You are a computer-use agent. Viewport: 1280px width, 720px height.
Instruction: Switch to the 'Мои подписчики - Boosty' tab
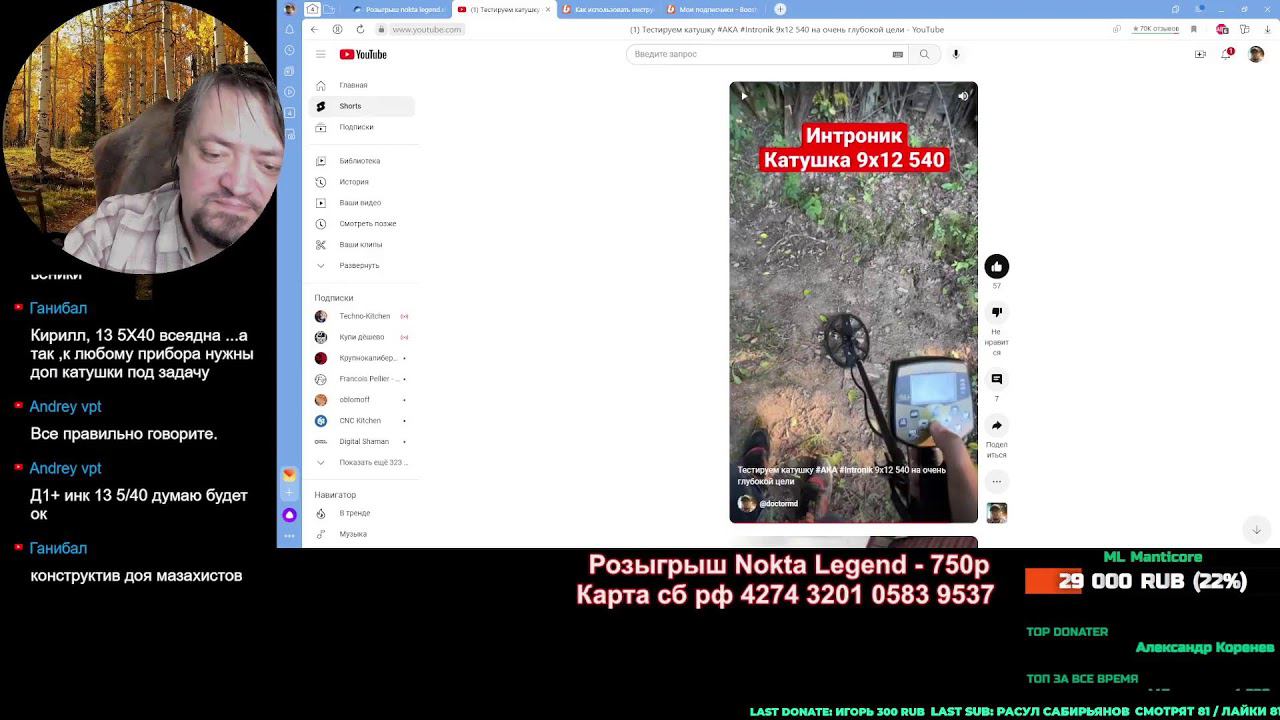pos(711,9)
